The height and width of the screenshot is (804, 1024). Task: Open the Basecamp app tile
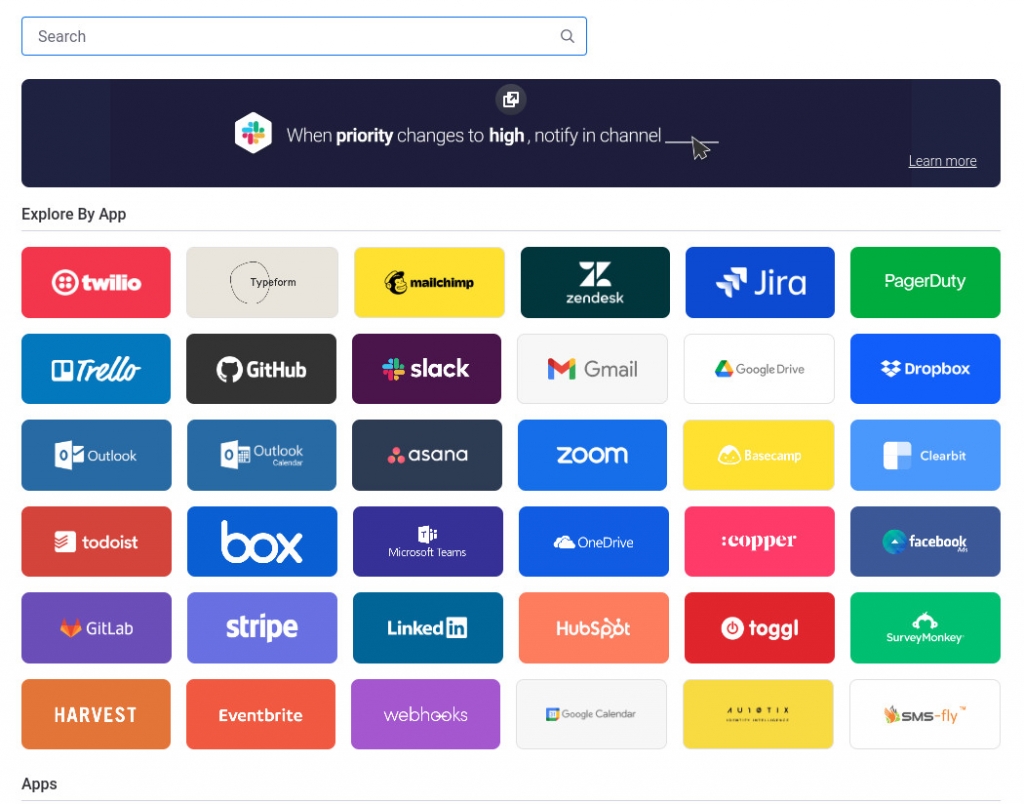coord(759,455)
